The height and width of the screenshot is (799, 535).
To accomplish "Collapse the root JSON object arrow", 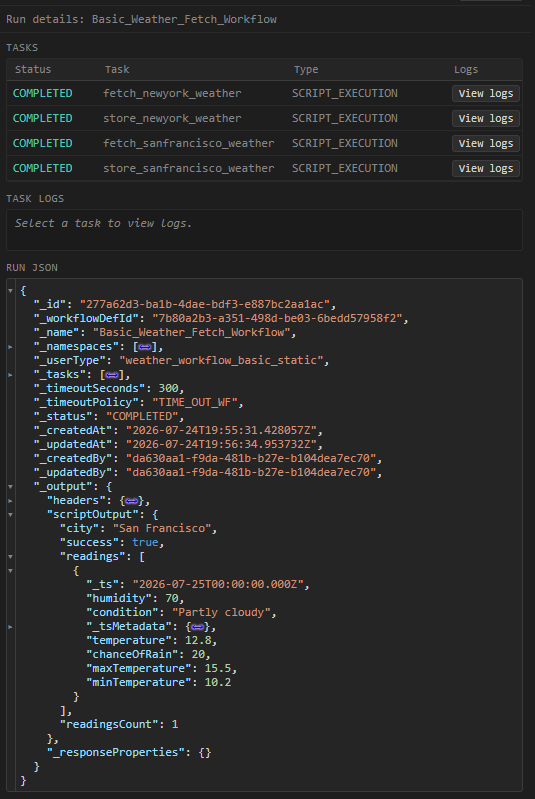I will pos(10,290).
